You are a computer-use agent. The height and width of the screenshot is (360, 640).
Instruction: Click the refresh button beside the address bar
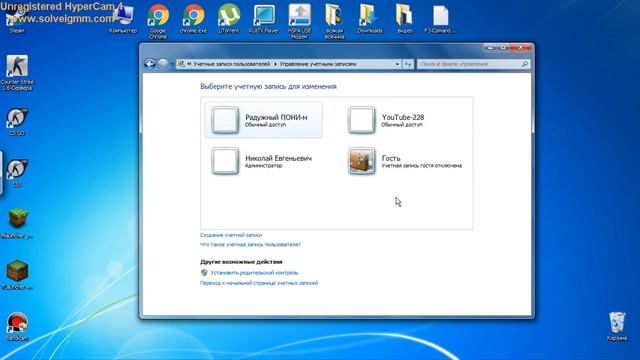408,64
